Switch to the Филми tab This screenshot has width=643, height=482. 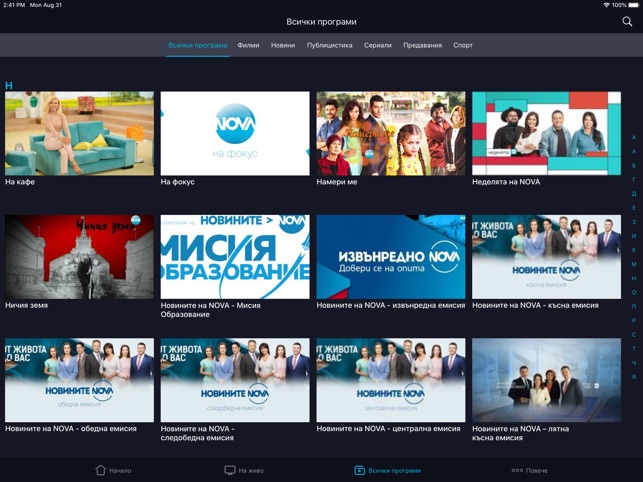[x=248, y=45]
